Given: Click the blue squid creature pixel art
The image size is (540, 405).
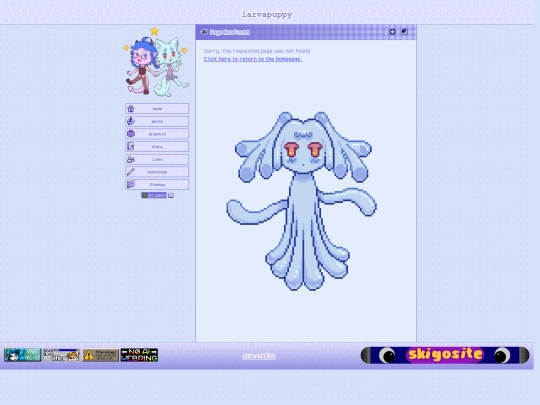Looking at the screenshot, I should pyautogui.click(x=302, y=201).
